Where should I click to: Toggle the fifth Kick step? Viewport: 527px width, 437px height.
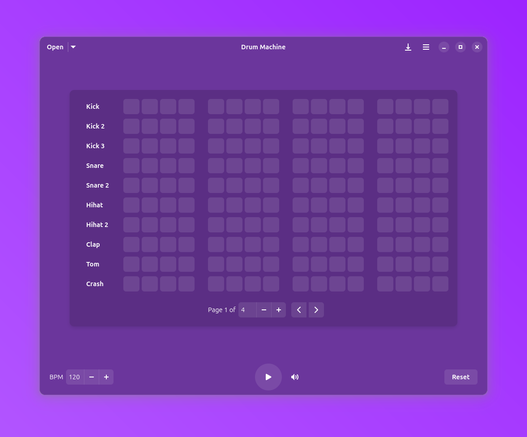216,107
